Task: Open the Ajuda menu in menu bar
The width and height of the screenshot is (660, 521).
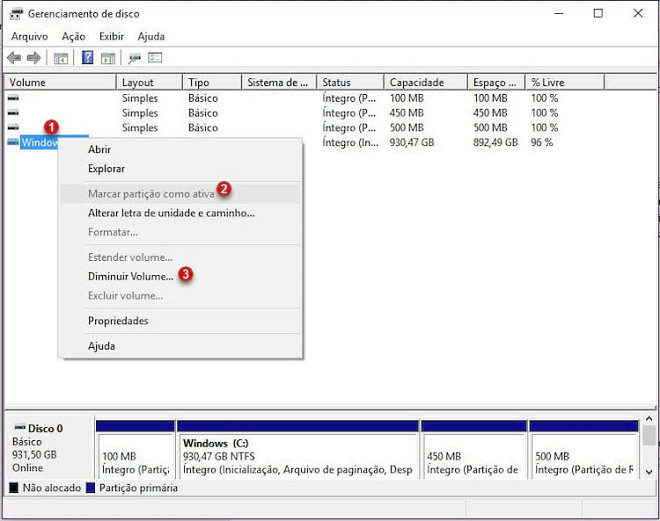Action: [x=151, y=36]
